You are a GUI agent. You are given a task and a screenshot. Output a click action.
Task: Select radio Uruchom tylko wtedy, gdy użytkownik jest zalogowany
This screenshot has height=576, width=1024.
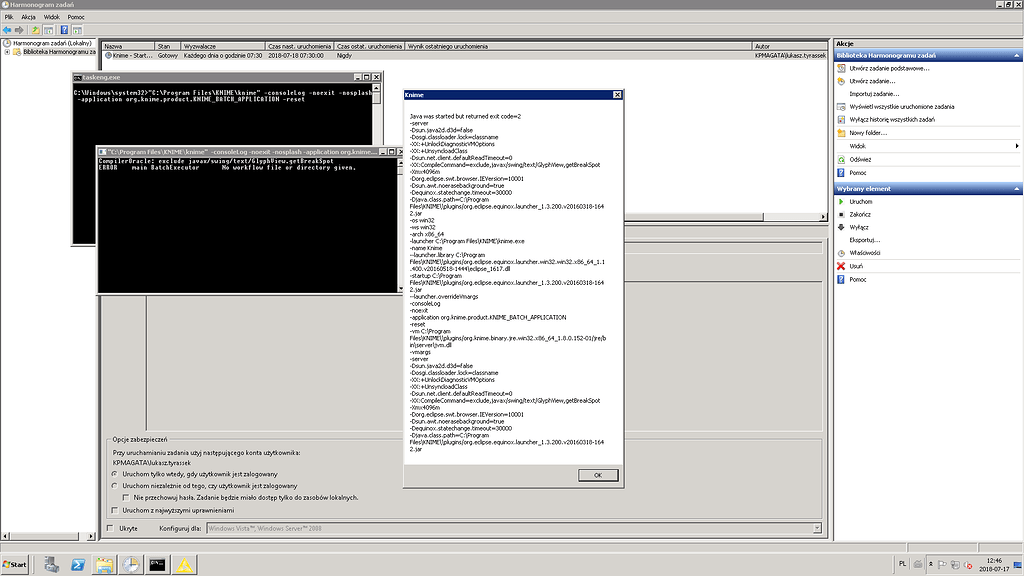click(x=116, y=474)
